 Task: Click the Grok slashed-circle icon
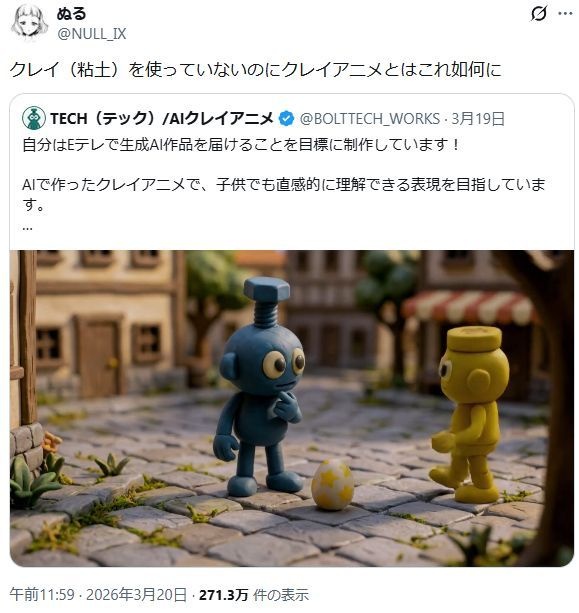[538, 14]
